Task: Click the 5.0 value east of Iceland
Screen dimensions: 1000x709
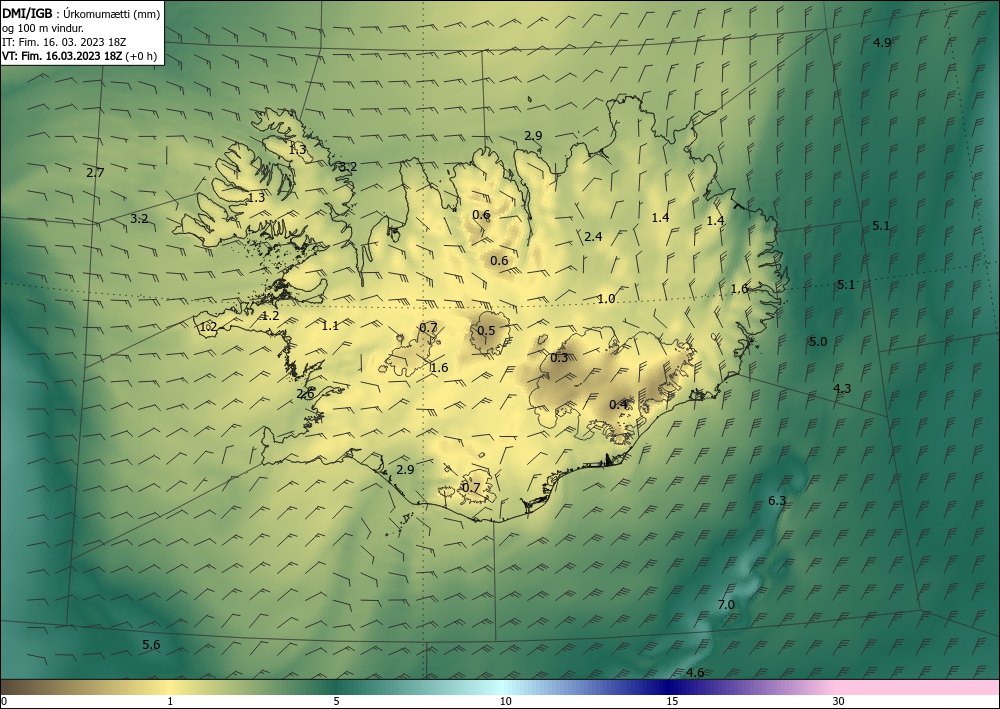Action: [x=818, y=342]
